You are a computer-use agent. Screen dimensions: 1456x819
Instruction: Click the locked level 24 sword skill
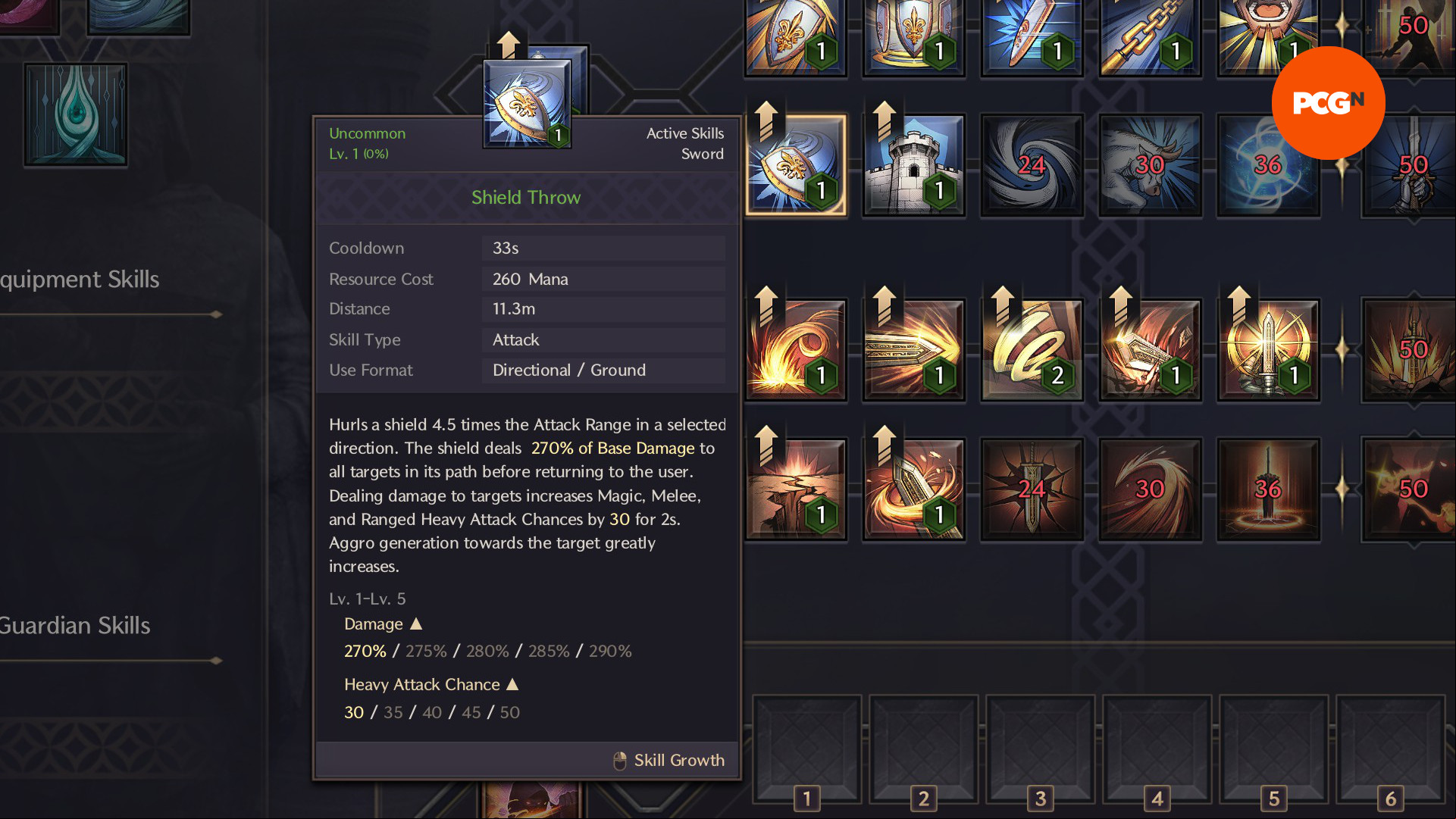1032,489
